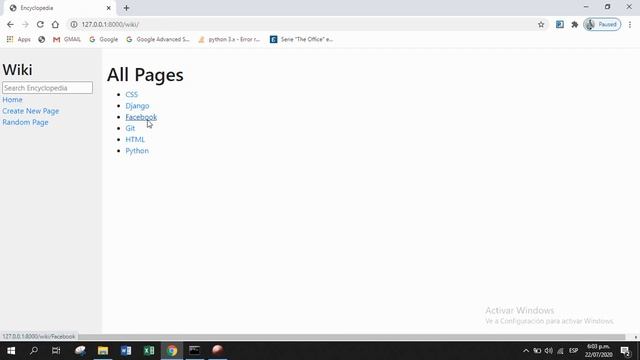Open the browser home icon

(55, 24)
